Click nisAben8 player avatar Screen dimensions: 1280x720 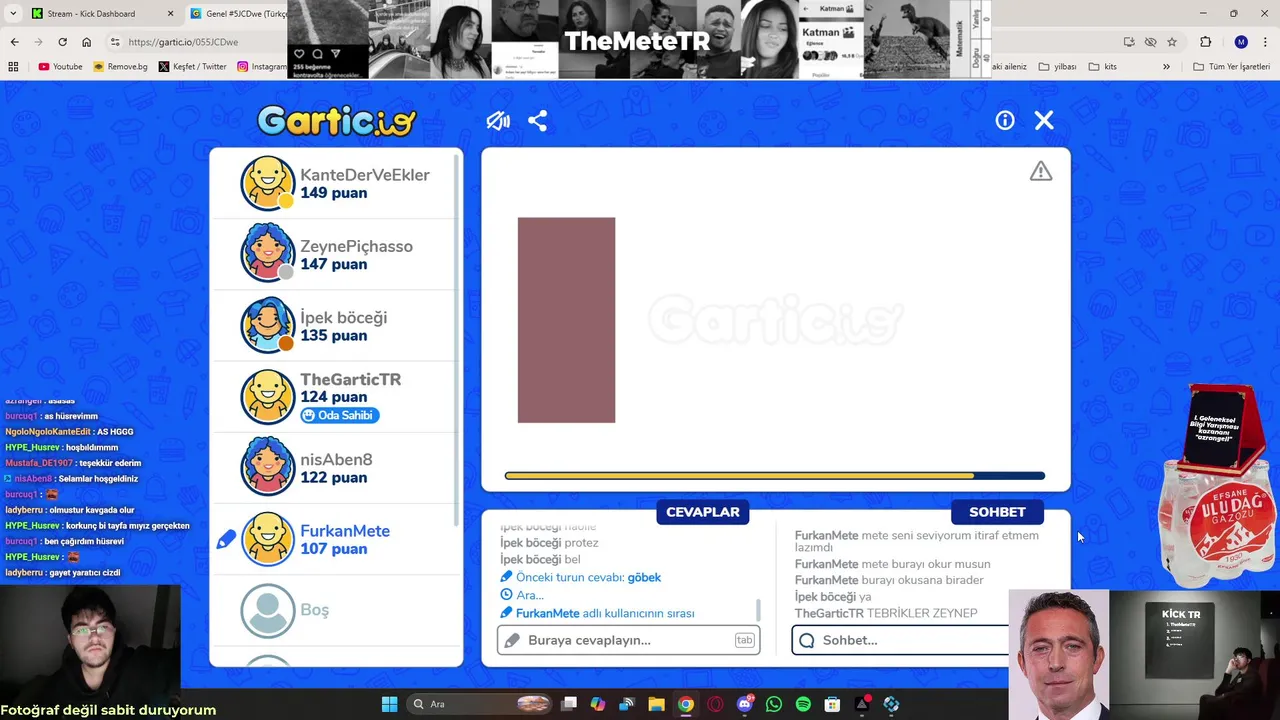point(268,467)
